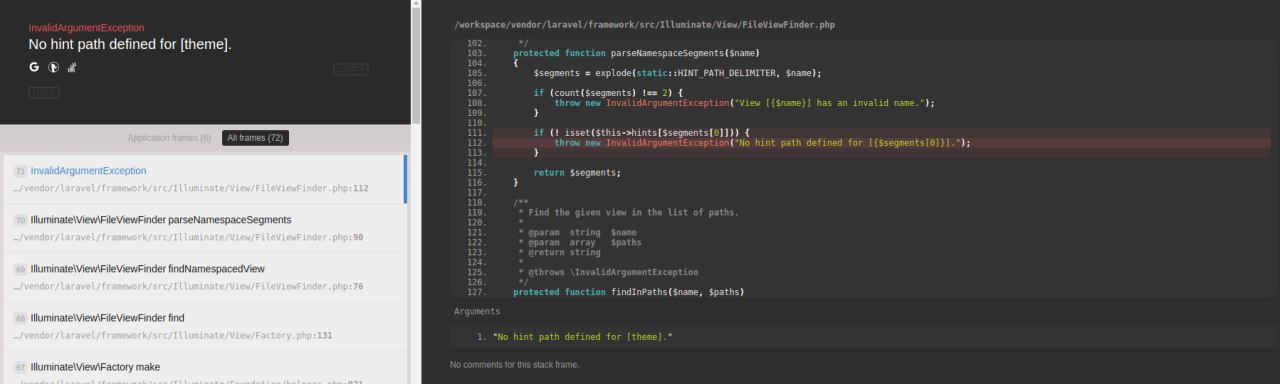Click docblock line 125 @throws annotation

[608, 272]
